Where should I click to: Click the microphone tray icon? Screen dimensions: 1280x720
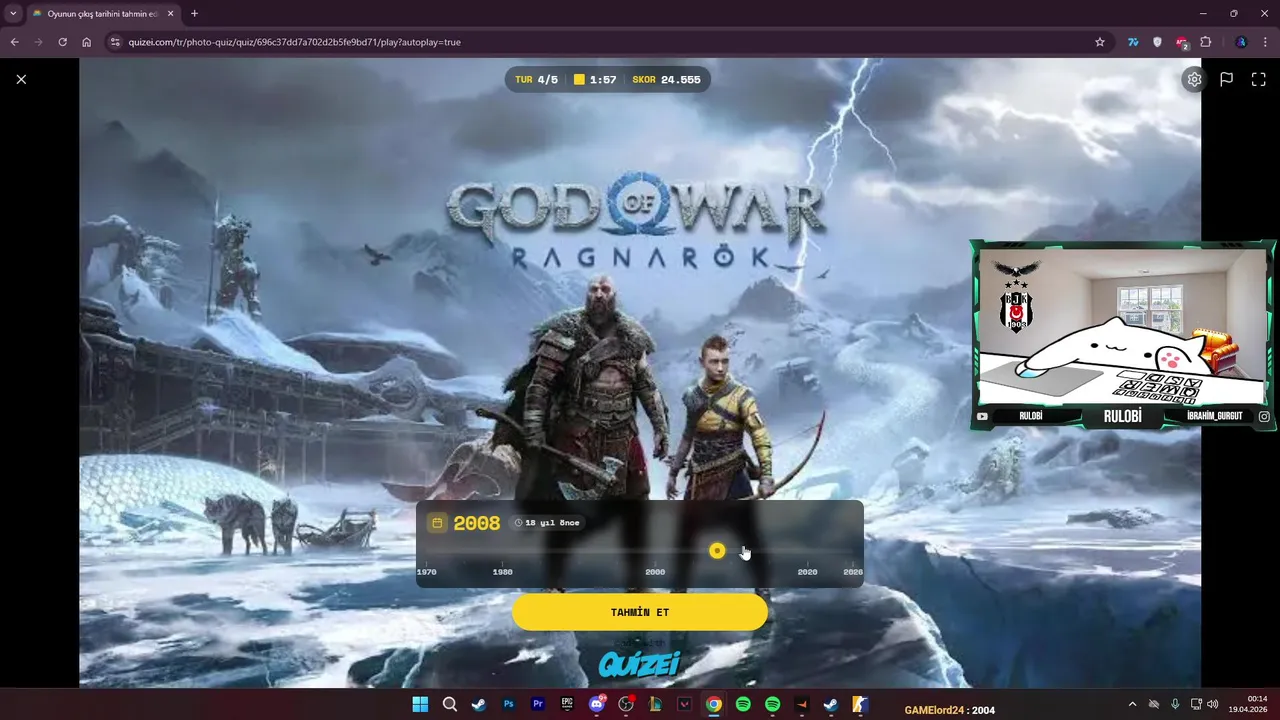1175,704
